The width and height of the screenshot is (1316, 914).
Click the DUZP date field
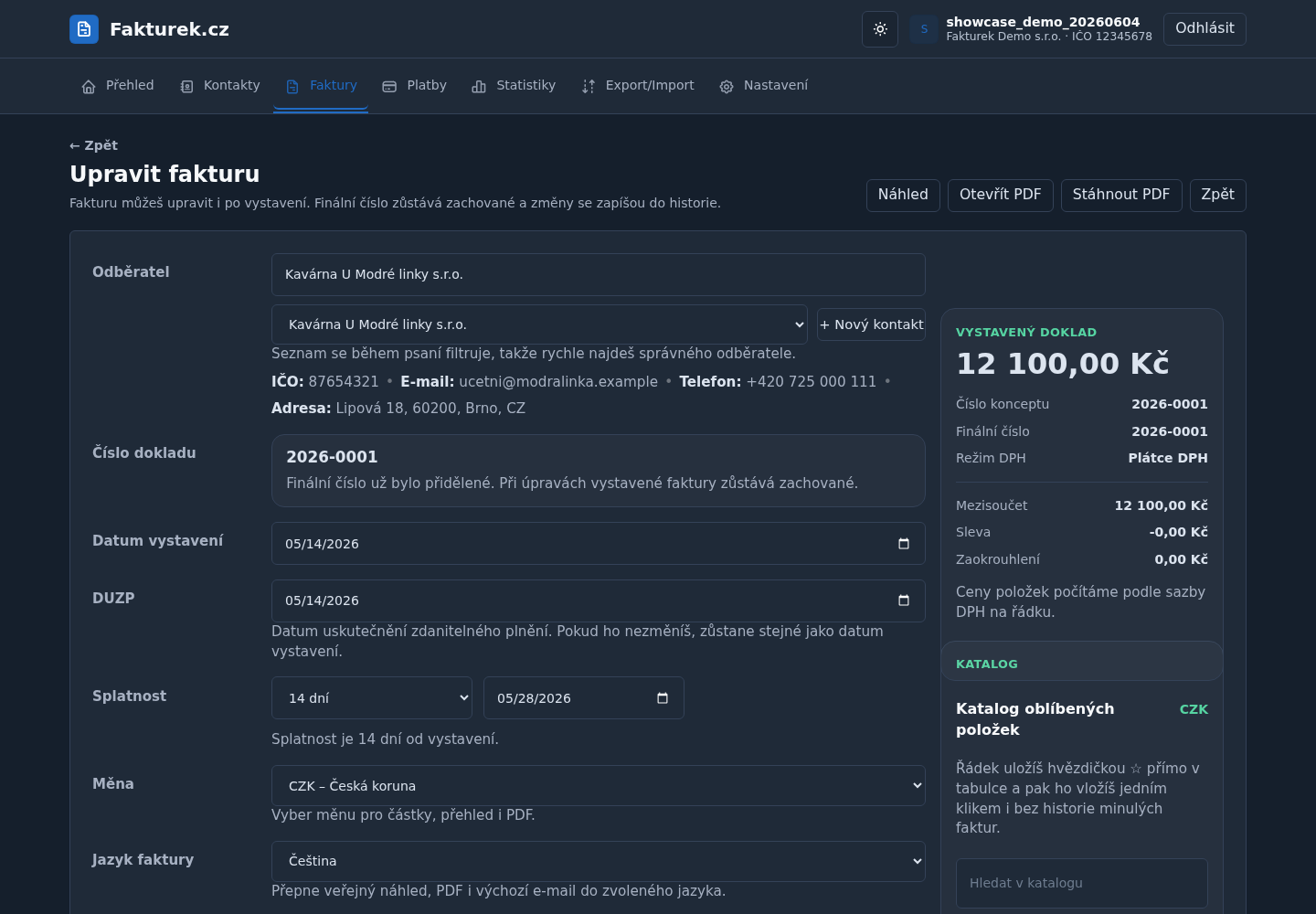599,600
